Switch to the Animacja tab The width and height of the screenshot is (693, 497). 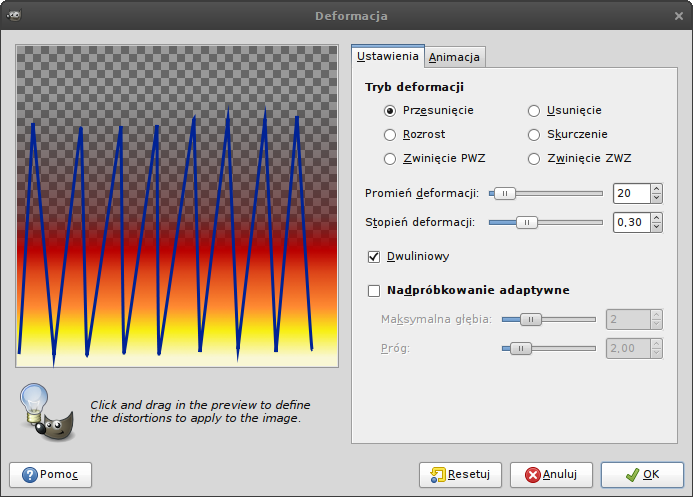[454, 57]
